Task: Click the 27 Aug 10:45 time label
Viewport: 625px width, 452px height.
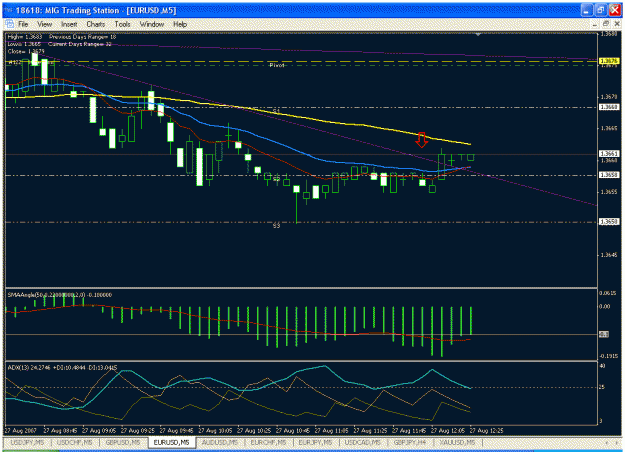Action: coord(293,430)
